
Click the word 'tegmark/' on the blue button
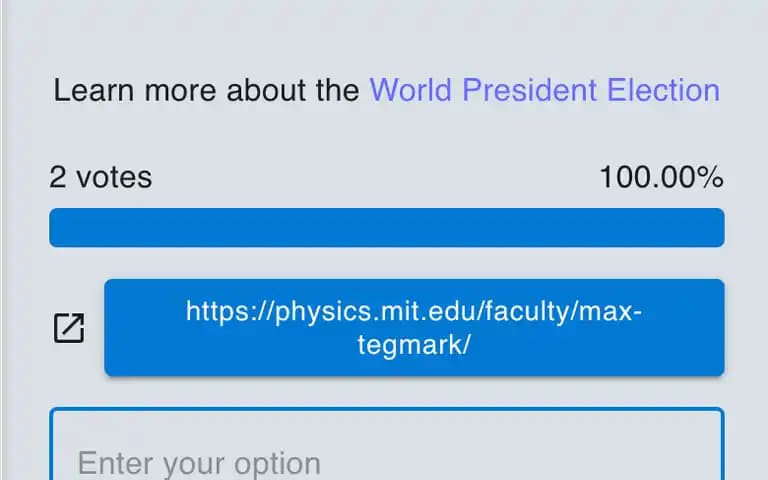click(414, 345)
